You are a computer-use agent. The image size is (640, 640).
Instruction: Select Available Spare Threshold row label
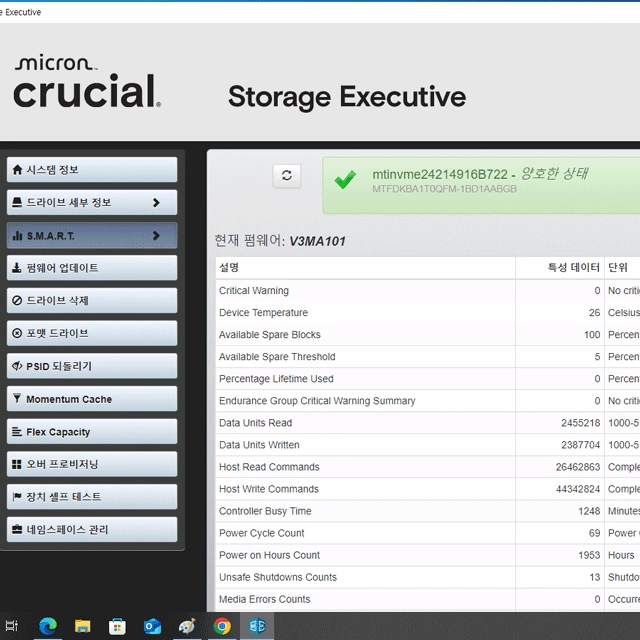click(277, 357)
